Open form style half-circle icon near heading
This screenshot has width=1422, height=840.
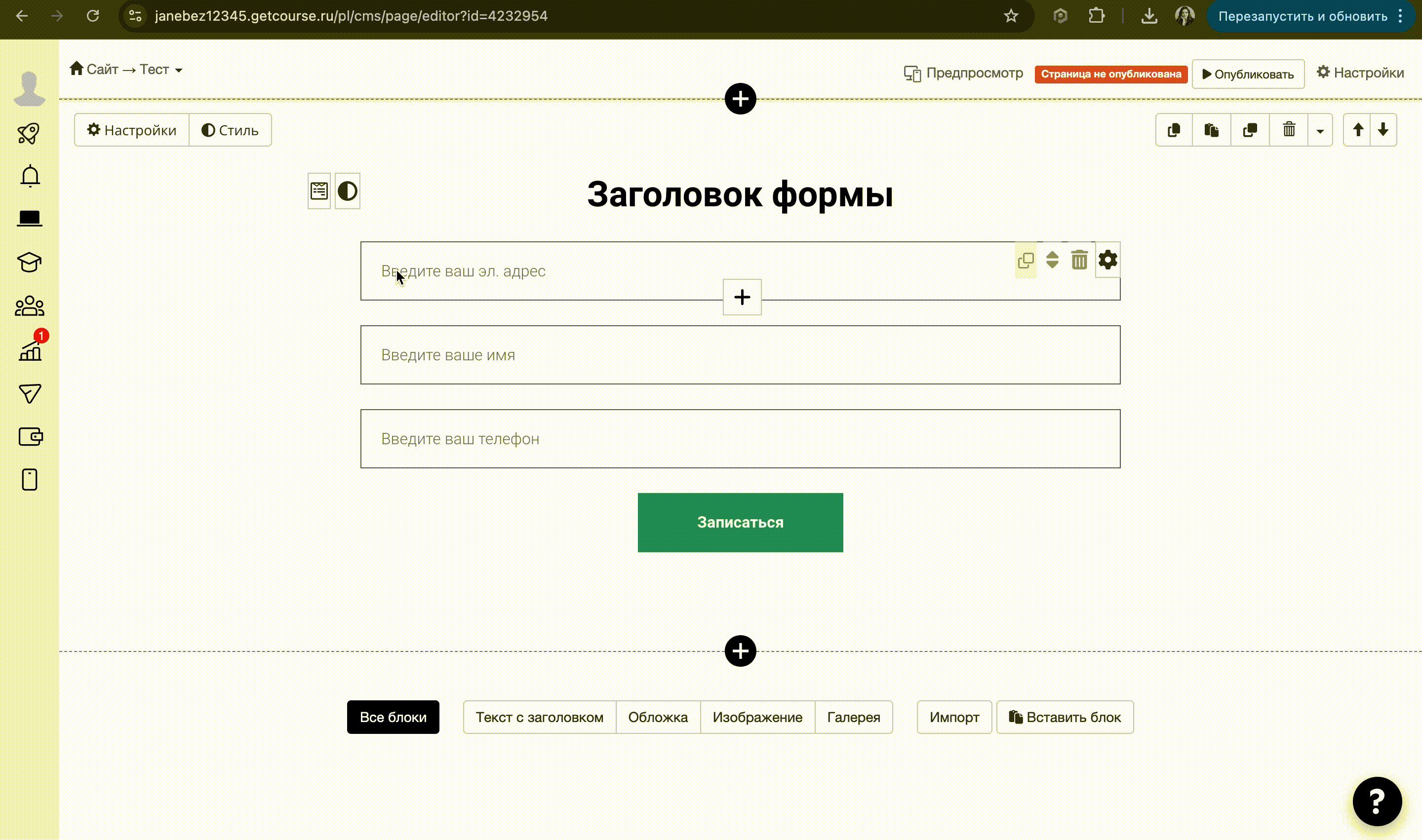click(347, 191)
